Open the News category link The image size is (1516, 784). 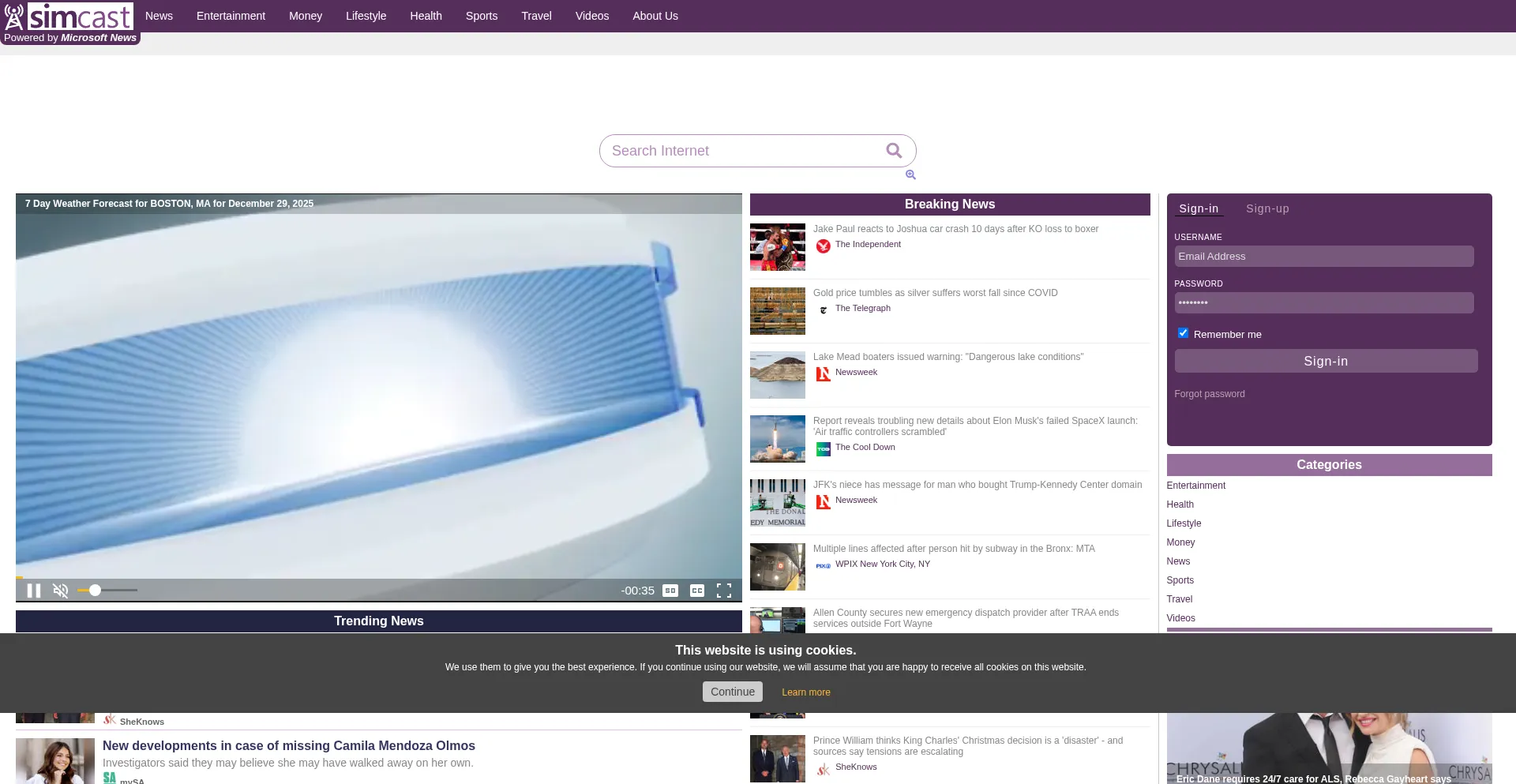1178,561
